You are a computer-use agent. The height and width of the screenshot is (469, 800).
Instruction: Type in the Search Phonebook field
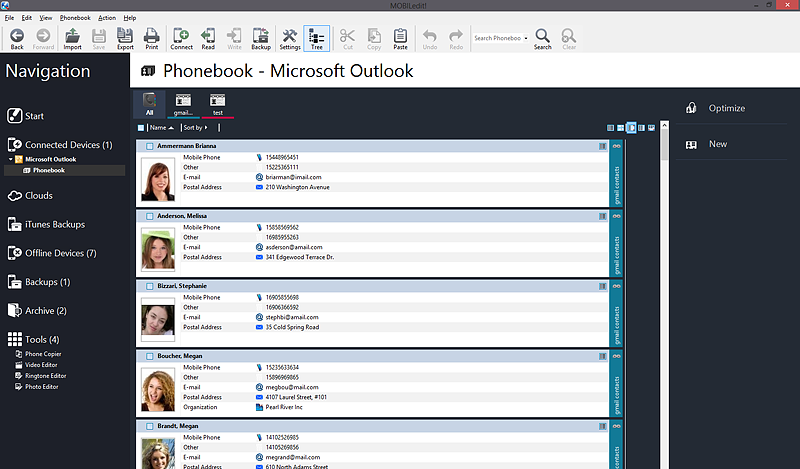(x=497, y=38)
